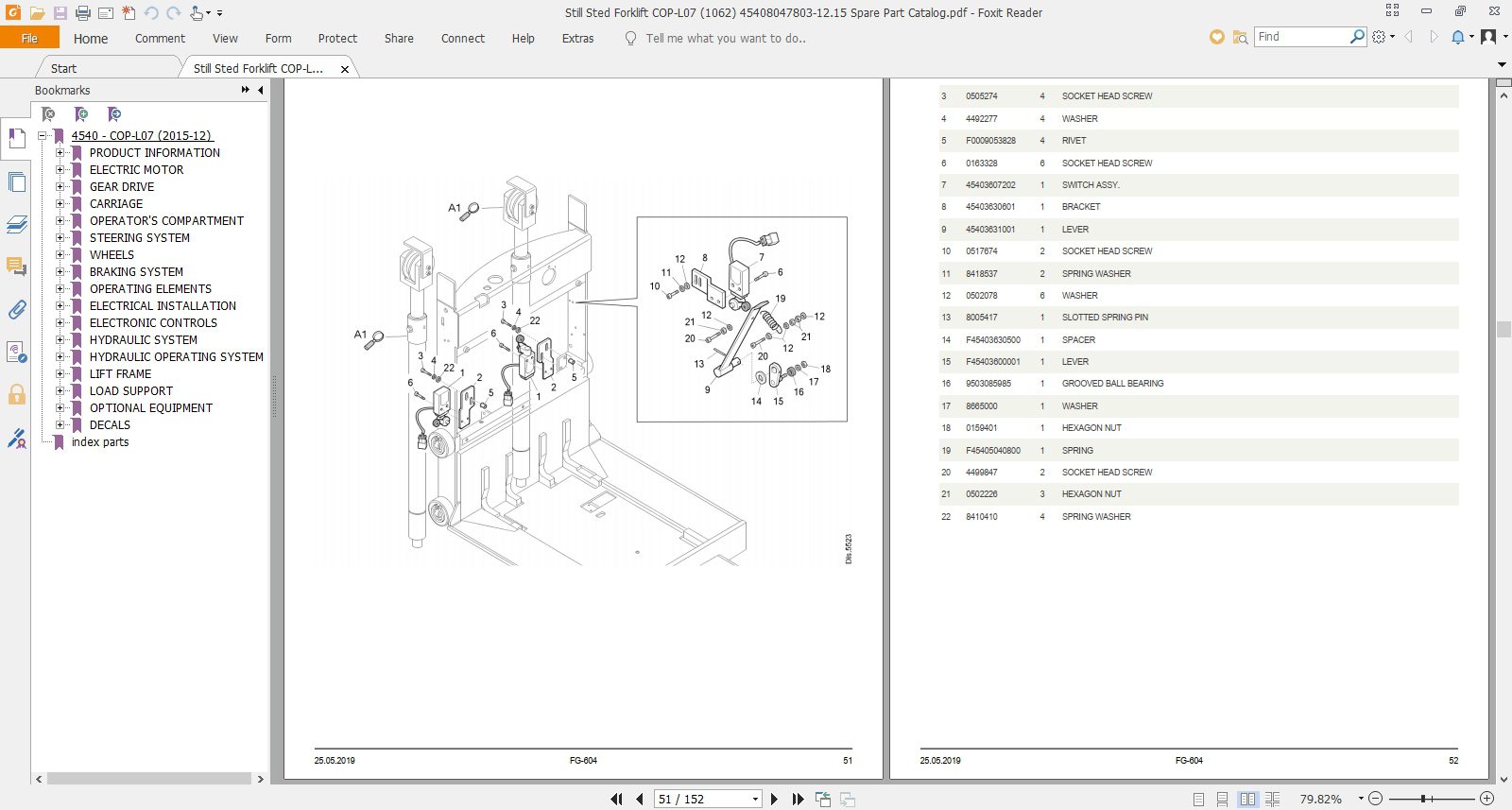Click the advanced search folder icon

[x=1240, y=37]
